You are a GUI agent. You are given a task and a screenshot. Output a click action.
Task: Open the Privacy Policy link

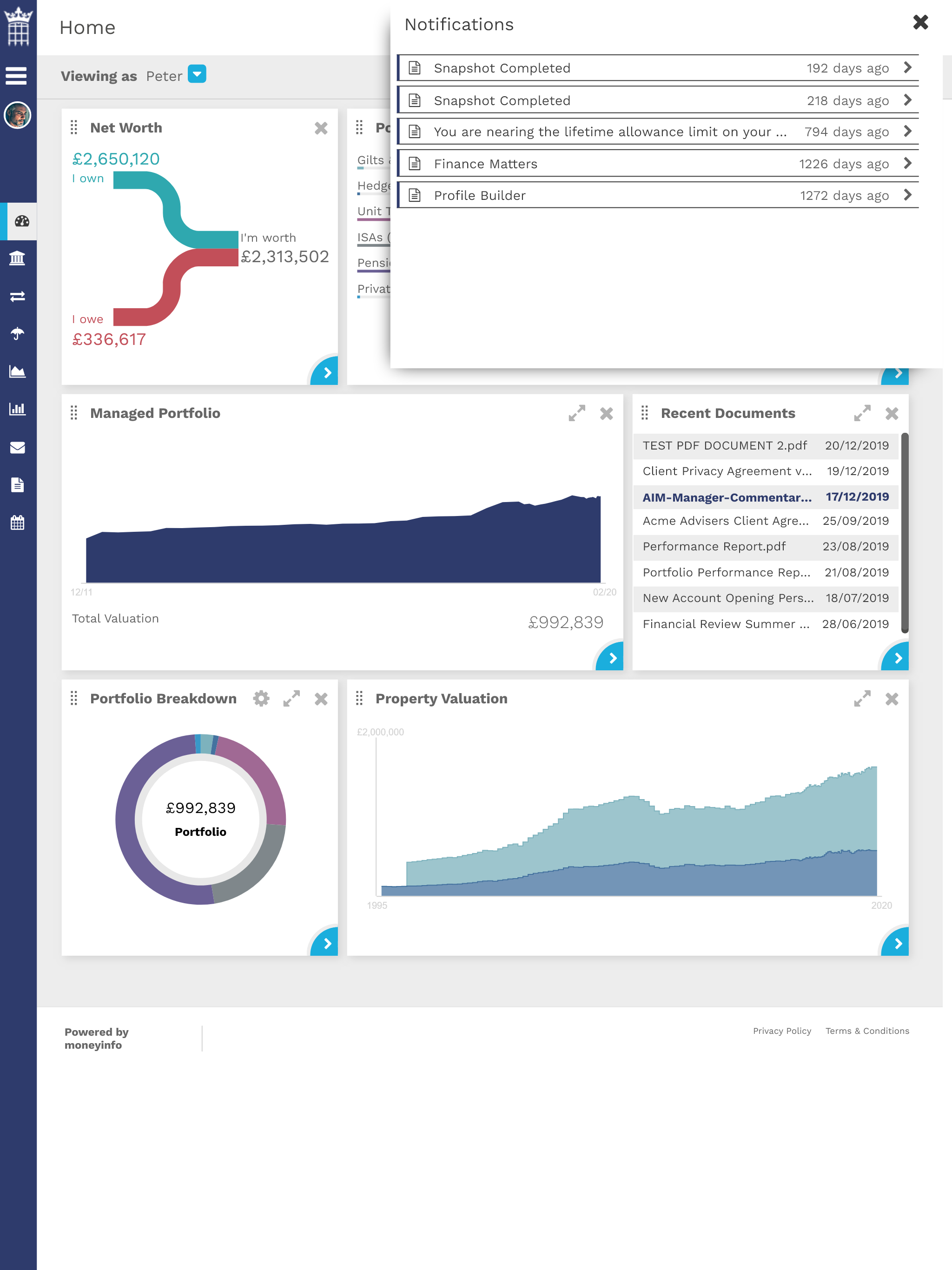click(782, 1031)
